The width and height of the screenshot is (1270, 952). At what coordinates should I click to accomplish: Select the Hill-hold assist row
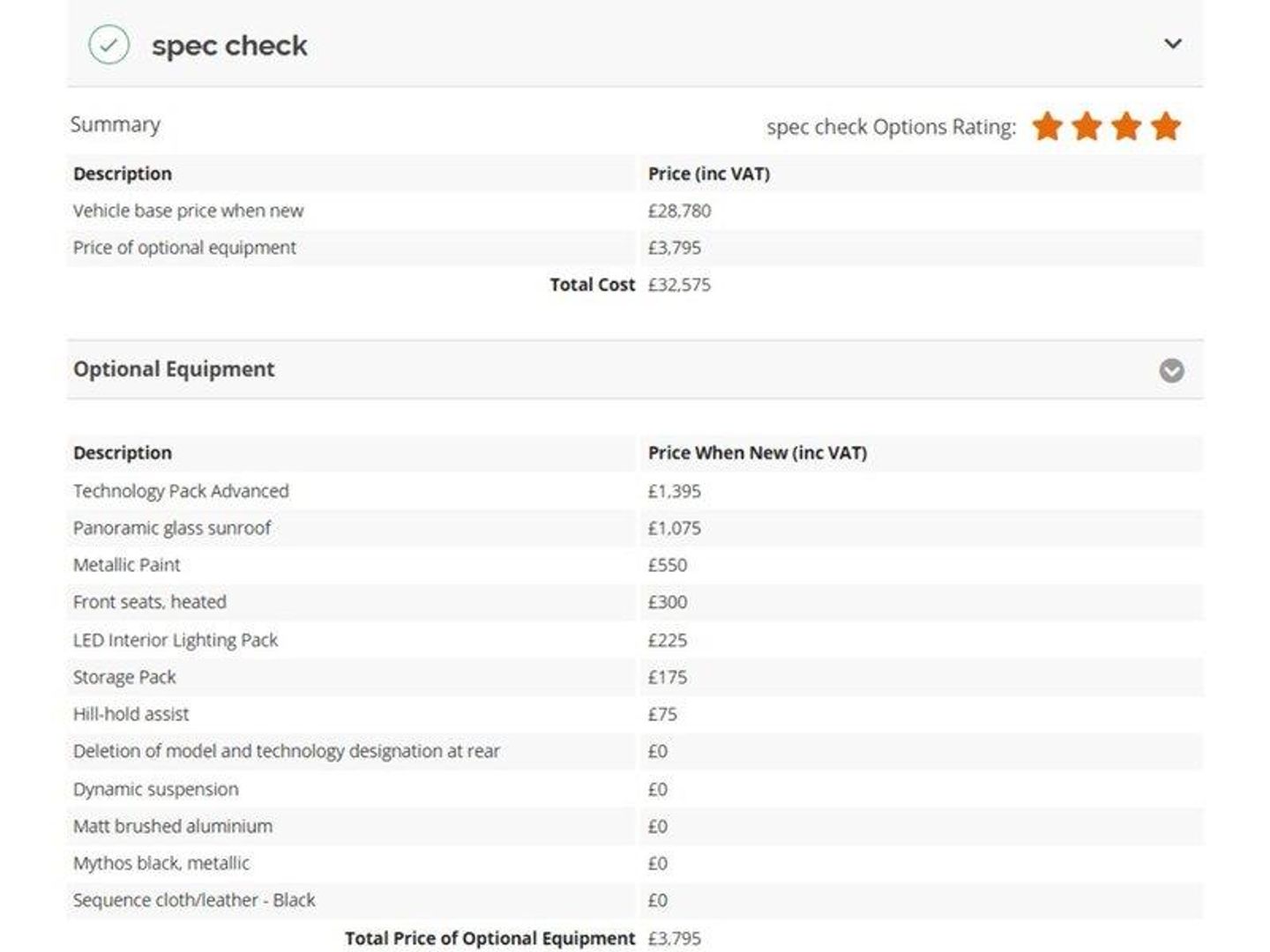(x=635, y=714)
